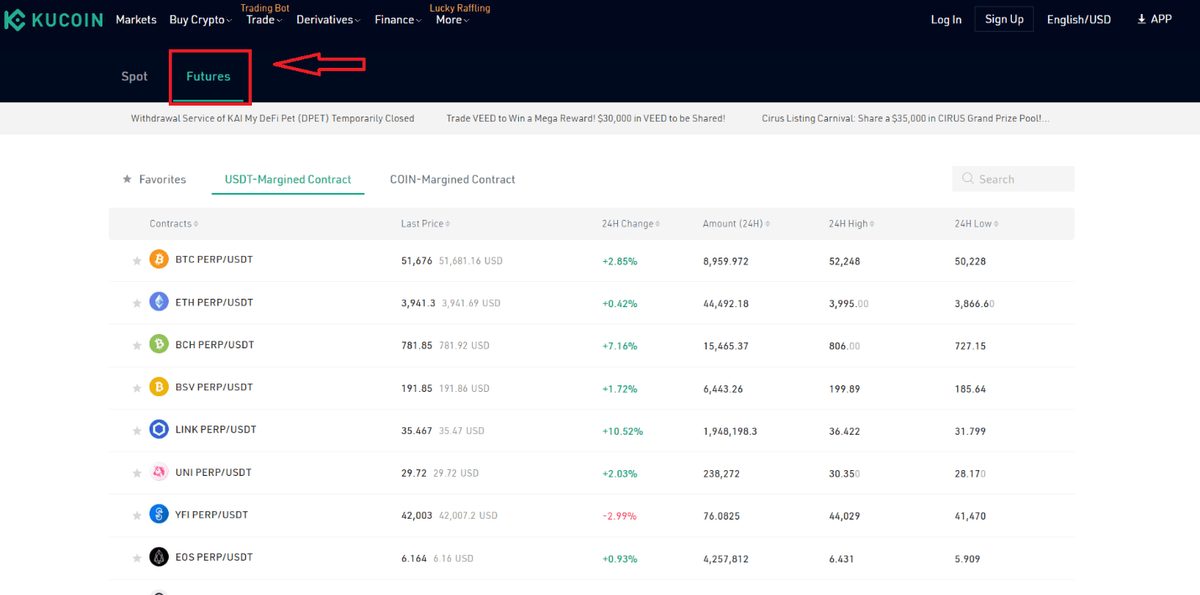Viewport: 1200px width, 595px height.
Task: Expand the More dropdown menu
Action: [452, 20]
